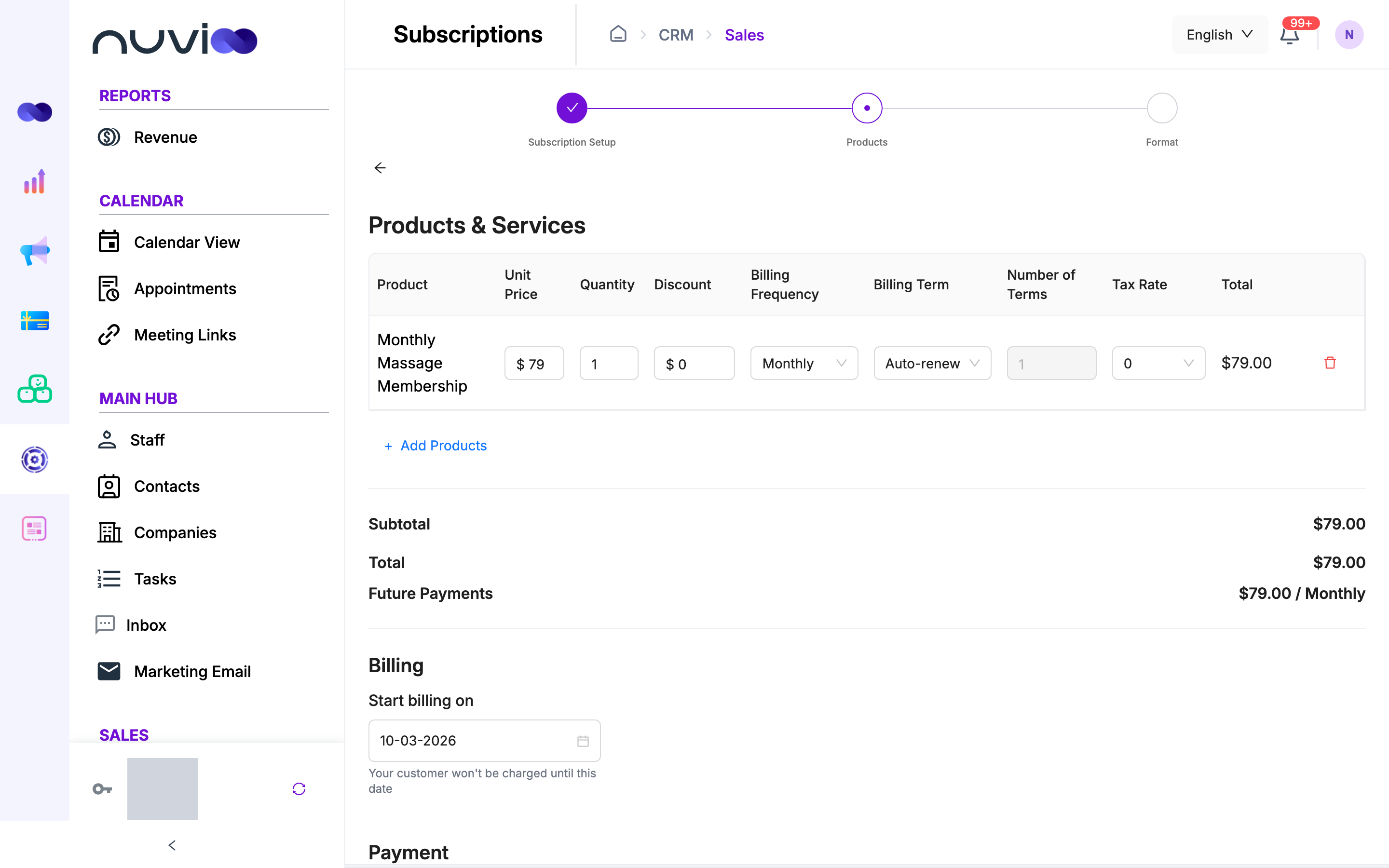
Task: Click the Appointments clock document icon
Action: tap(109, 288)
